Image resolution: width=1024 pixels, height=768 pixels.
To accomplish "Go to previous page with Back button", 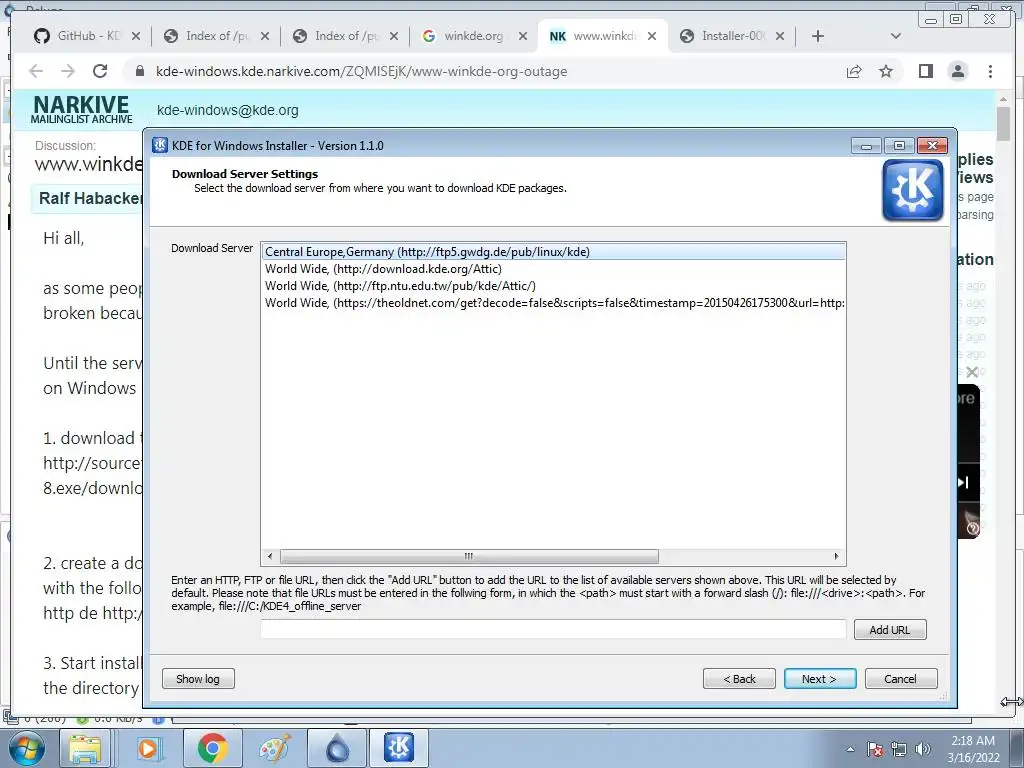I will (x=739, y=679).
